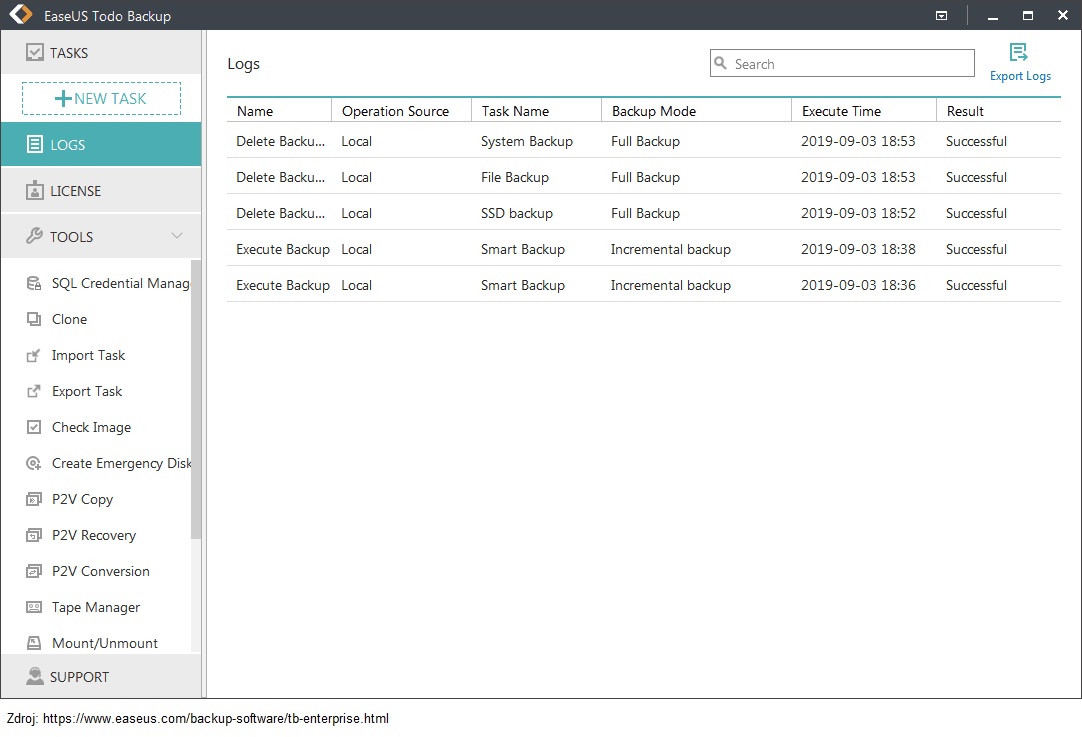Viewport: 1082px width, 737px height.
Task: Open the title bar dropdown menu
Action: click(x=941, y=16)
